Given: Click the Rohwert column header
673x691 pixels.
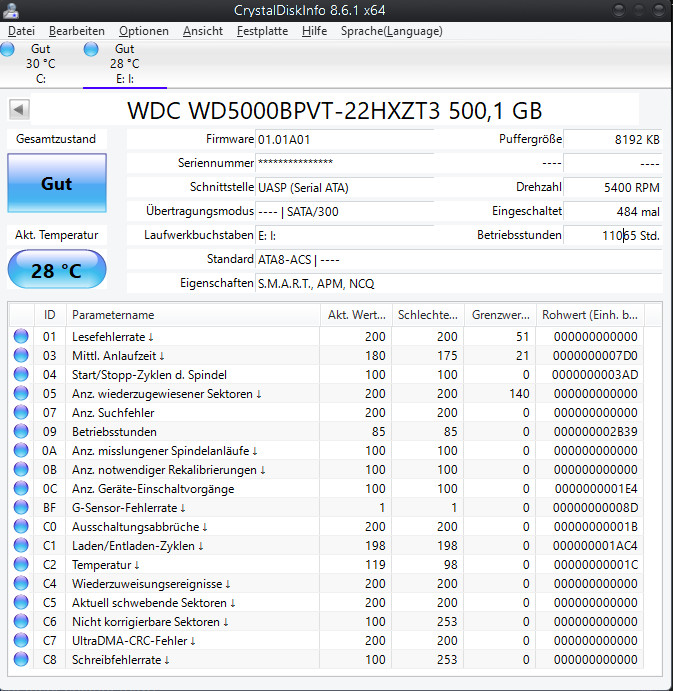Looking at the screenshot, I should (x=590, y=315).
